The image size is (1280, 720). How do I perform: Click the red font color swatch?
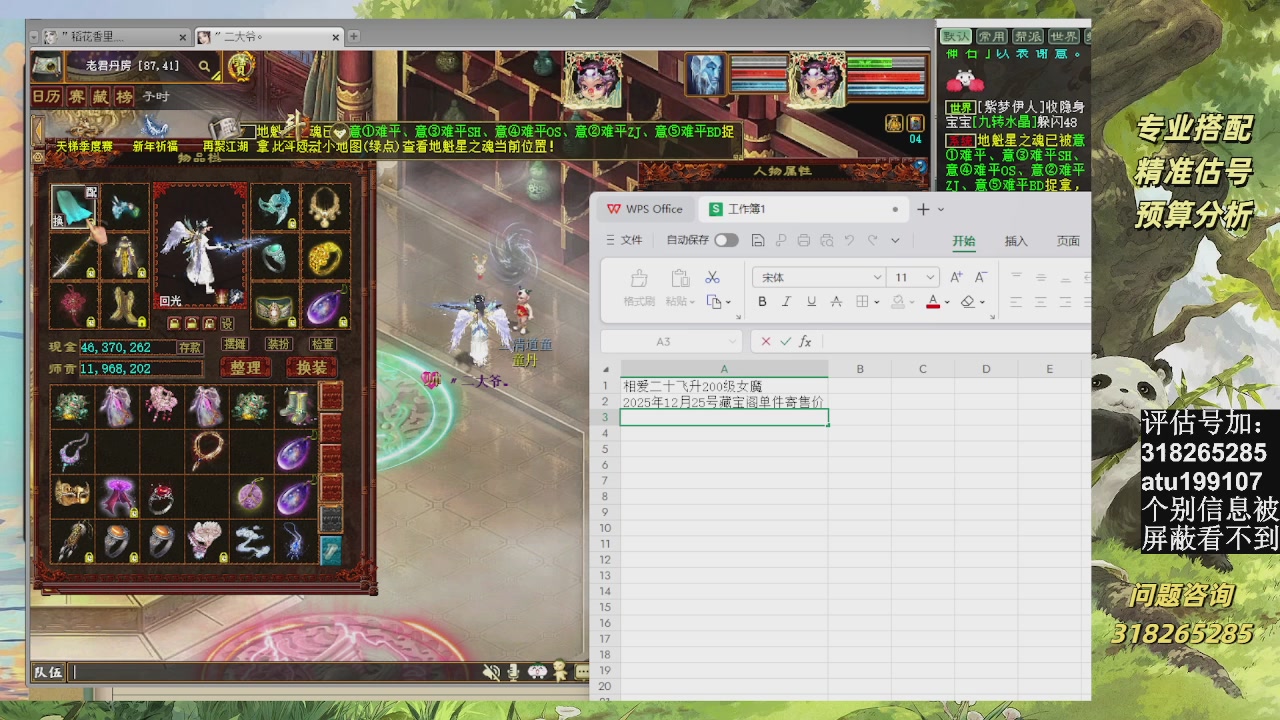(932, 302)
